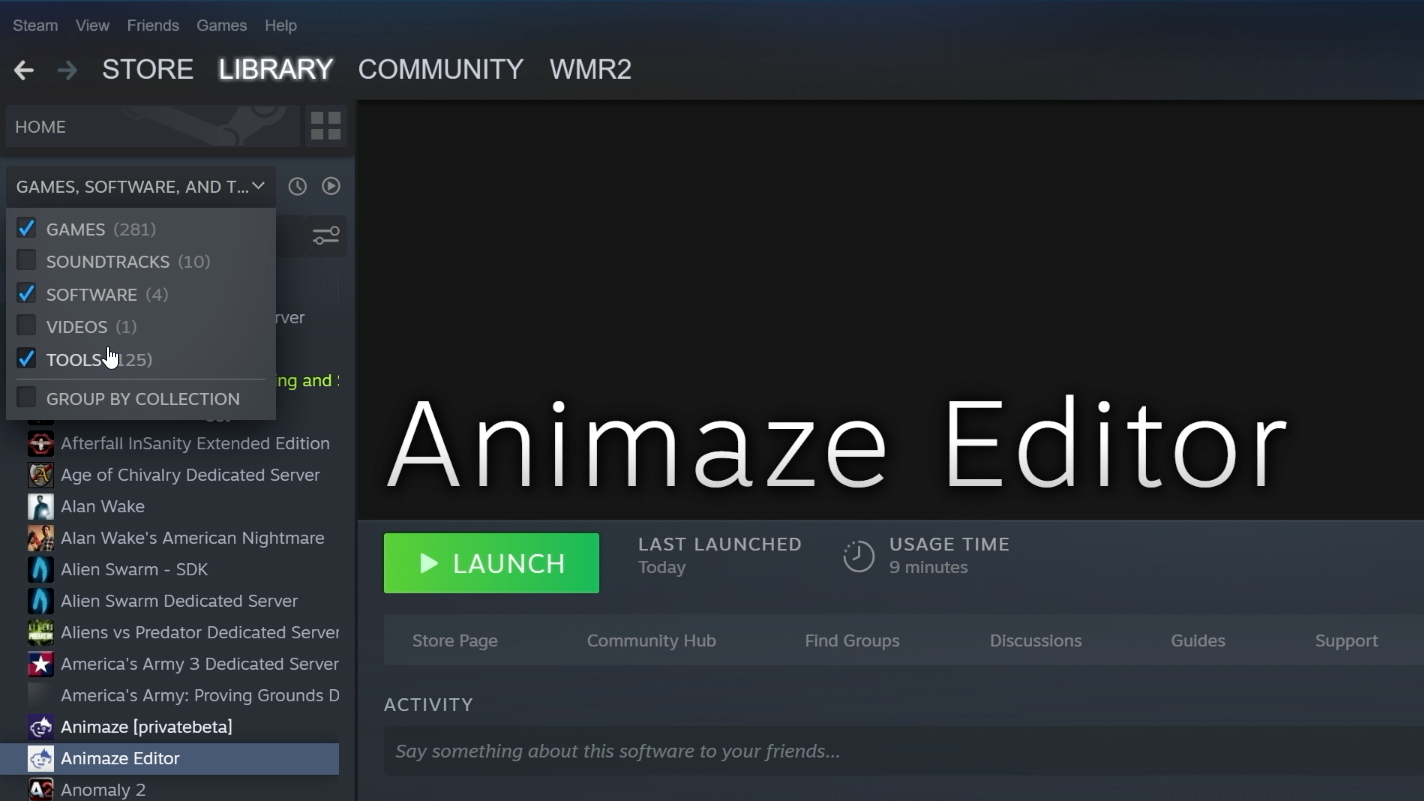Open the View menu
1424x801 pixels.
coord(92,25)
